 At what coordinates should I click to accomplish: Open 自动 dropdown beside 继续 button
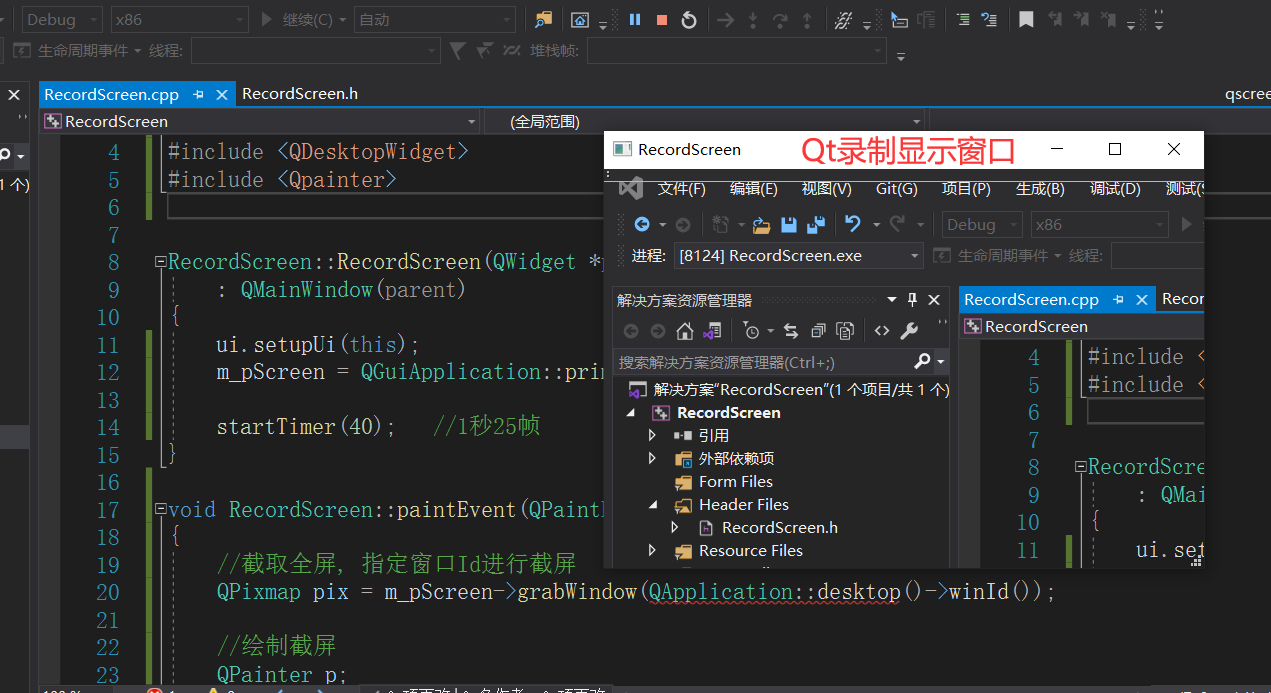tap(435, 19)
